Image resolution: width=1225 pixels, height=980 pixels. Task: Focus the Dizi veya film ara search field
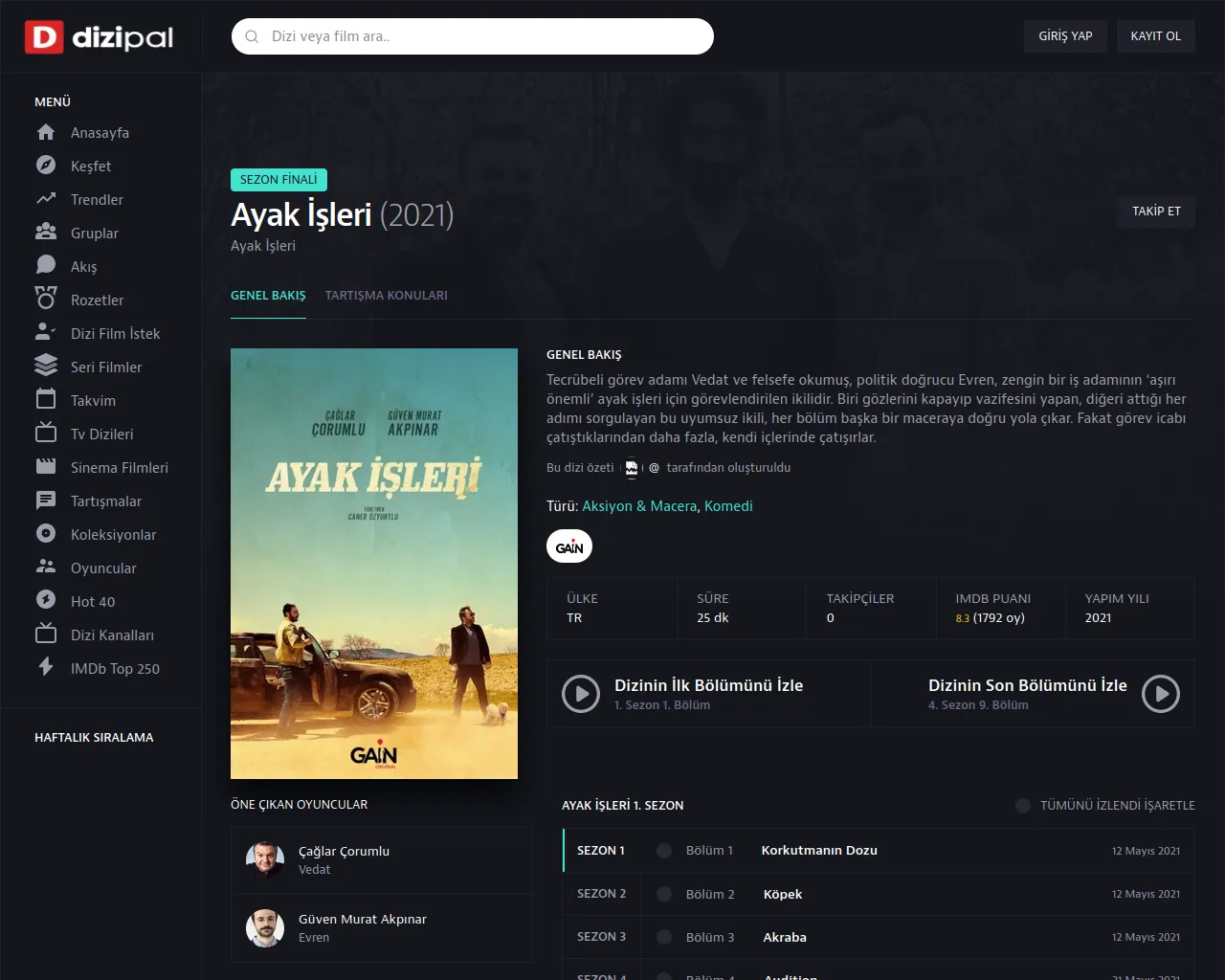coord(473,36)
